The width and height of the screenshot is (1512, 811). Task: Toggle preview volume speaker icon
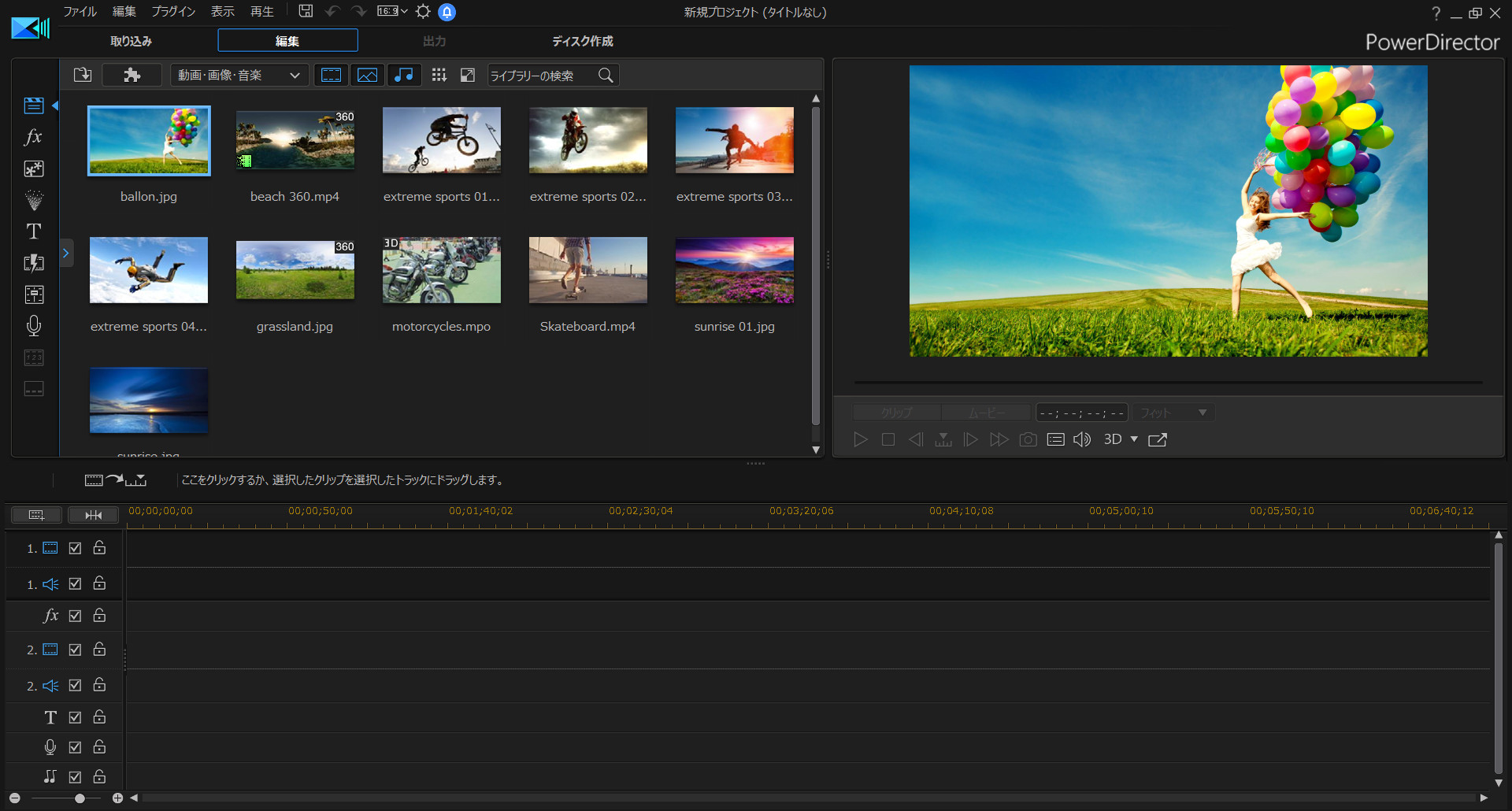pyautogui.click(x=1082, y=439)
